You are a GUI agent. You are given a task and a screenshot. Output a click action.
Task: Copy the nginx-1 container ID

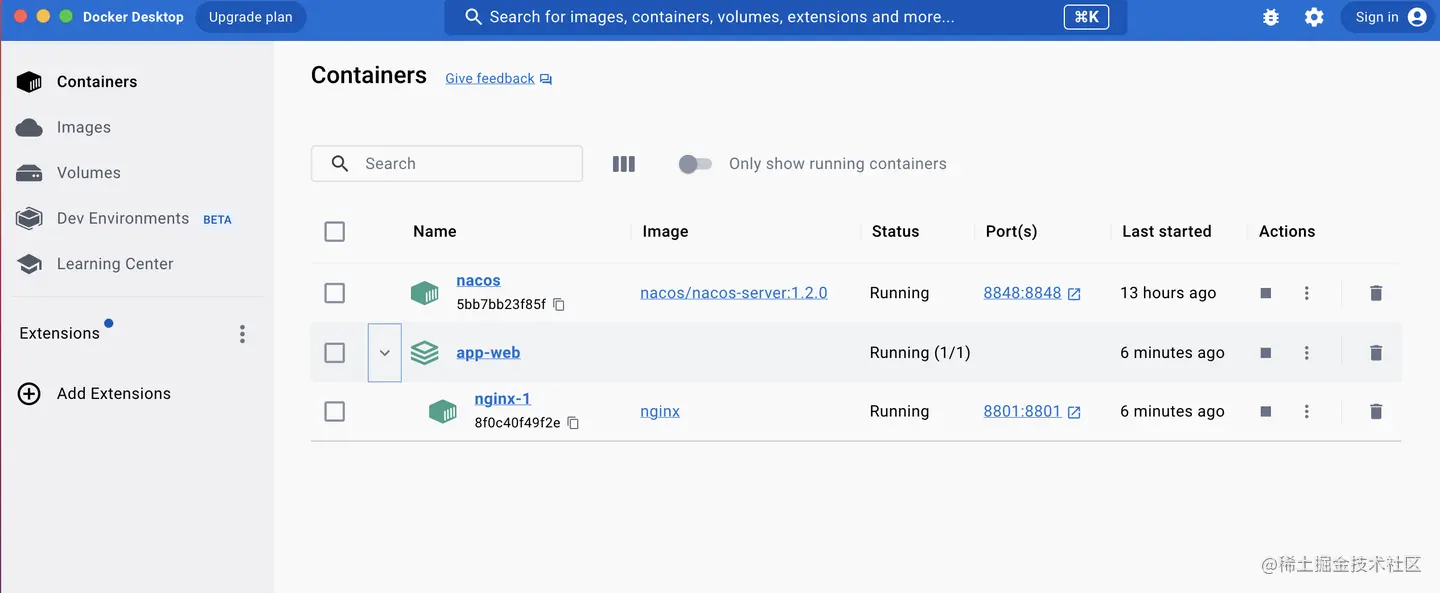tap(573, 423)
